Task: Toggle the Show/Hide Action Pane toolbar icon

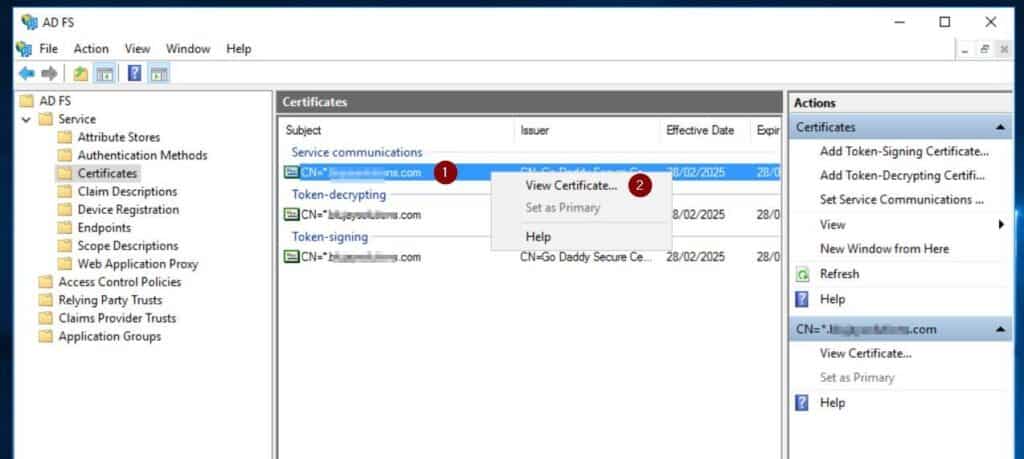Action: coord(159,74)
